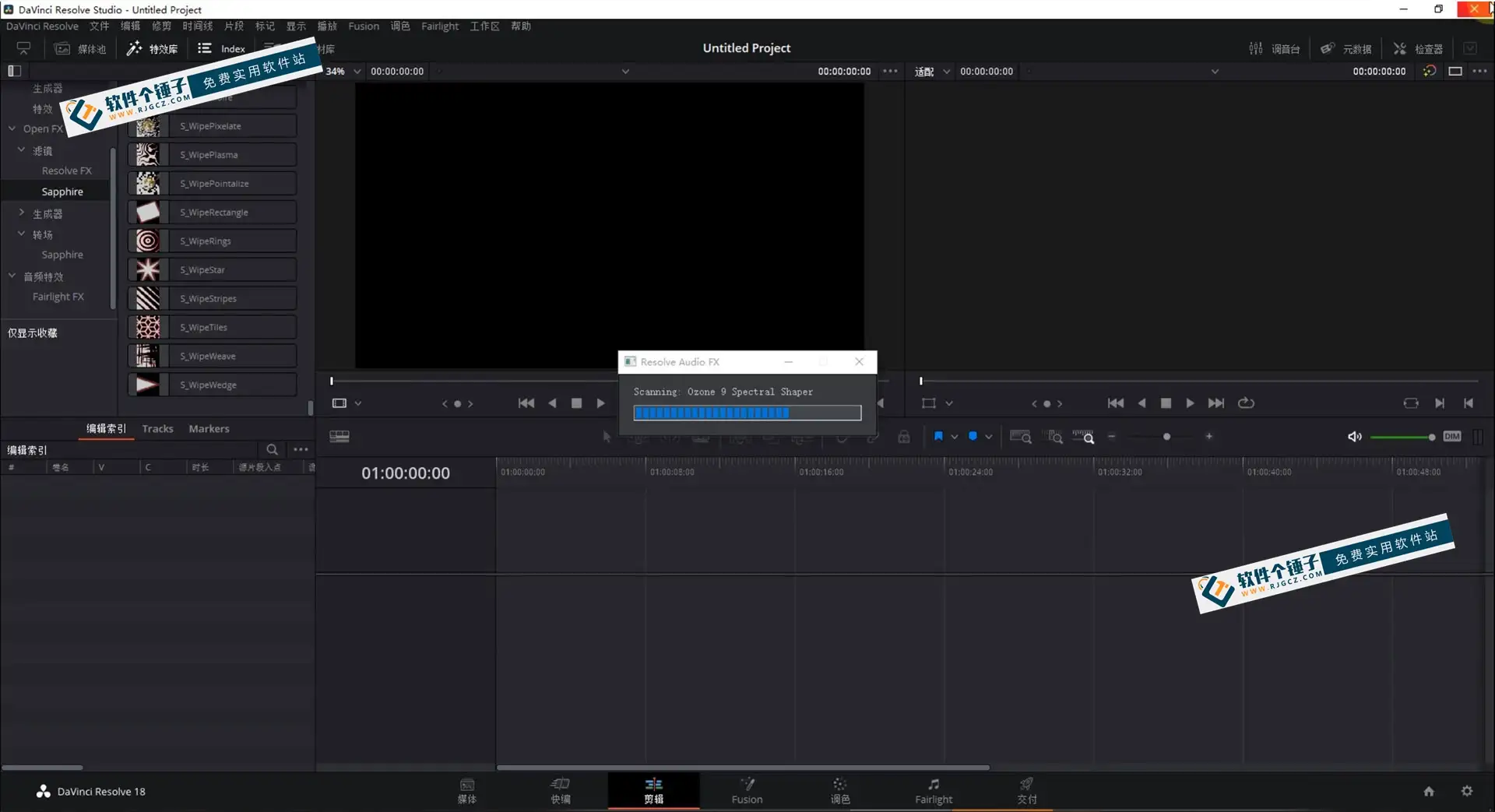Switch to the Deliver page (交付)

tap(1027, 791)
